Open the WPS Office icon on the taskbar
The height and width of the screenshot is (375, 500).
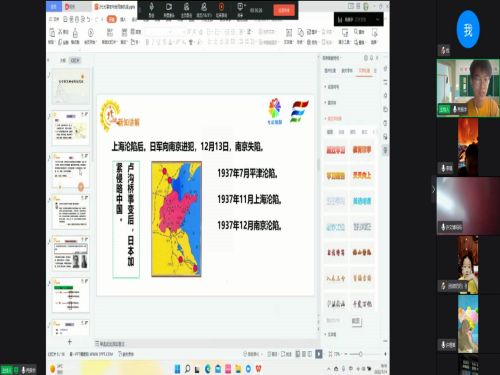tap(259, 369)
